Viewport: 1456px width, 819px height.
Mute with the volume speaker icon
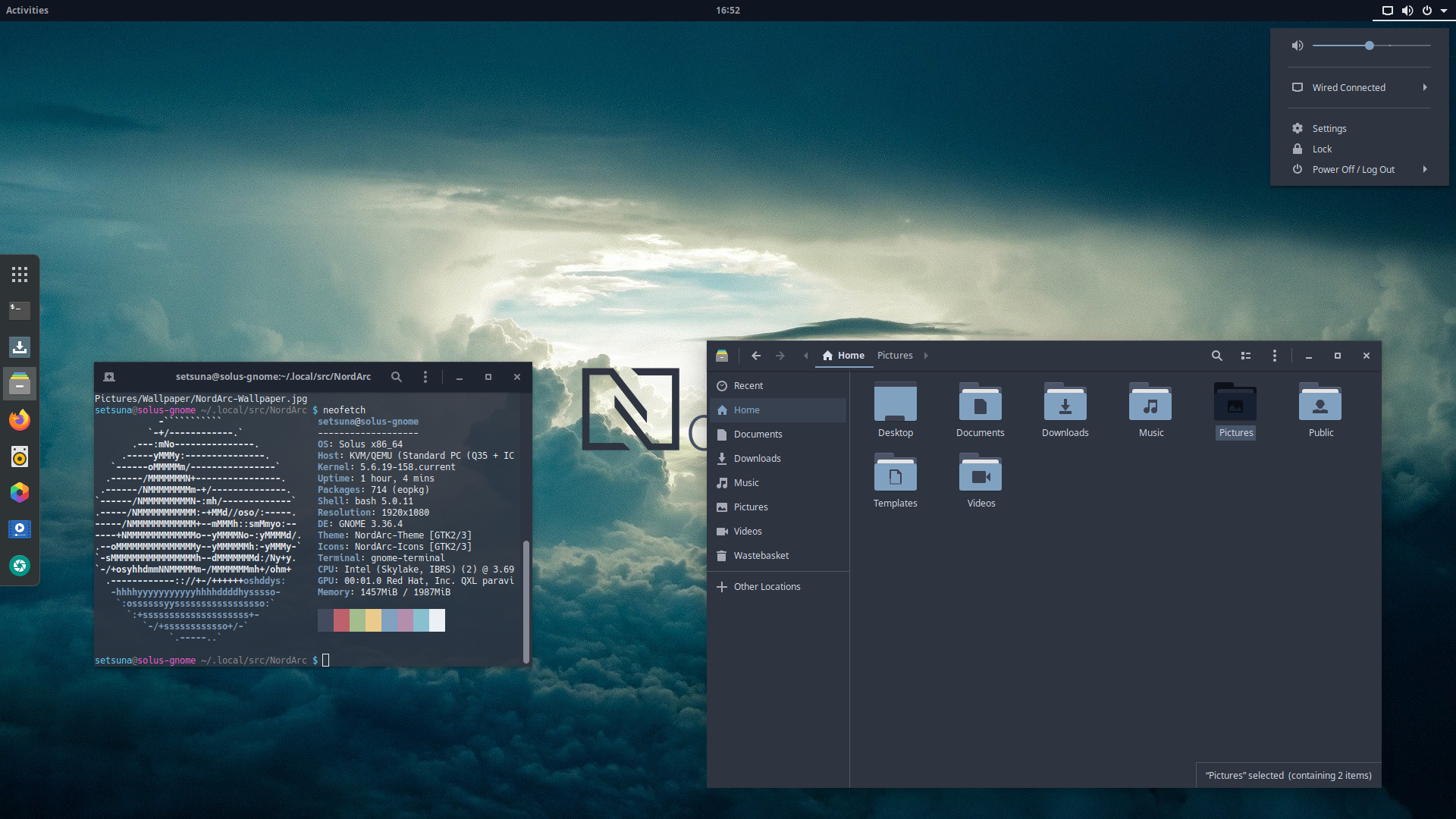(x=1298, y=45)
